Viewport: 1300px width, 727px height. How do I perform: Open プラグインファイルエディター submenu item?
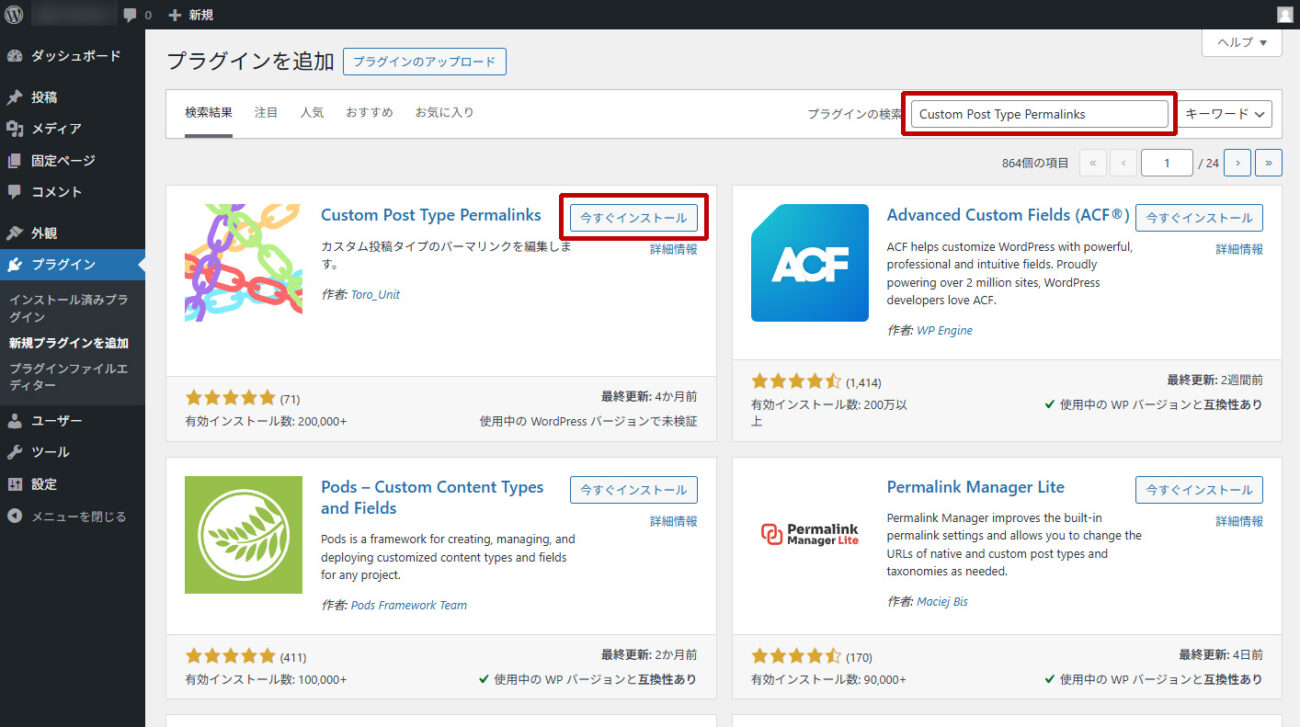pos(68,377)
